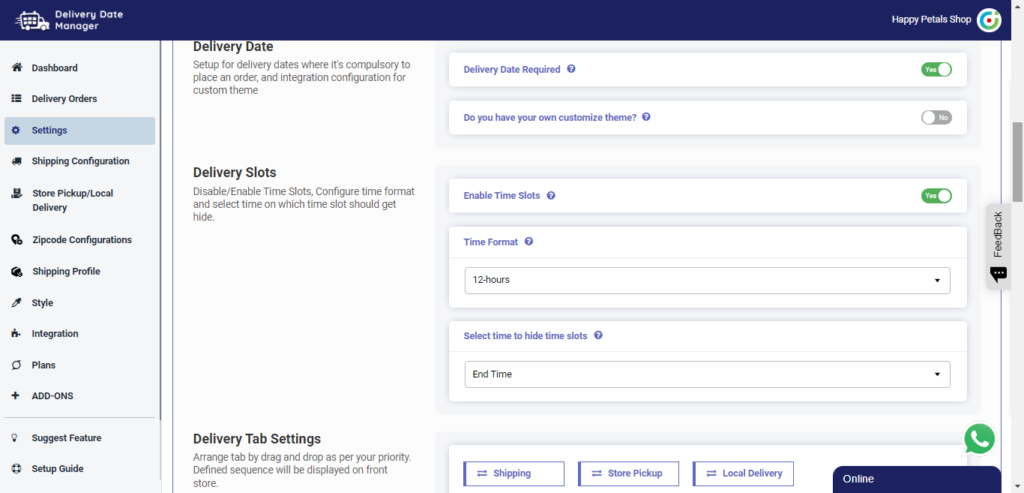
Task: Disable the Enable Time Slots switch
Action: coord(936,196)
